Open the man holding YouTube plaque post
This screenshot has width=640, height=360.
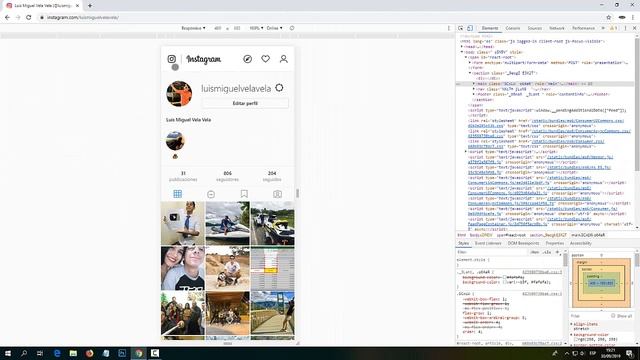point(183,223)
